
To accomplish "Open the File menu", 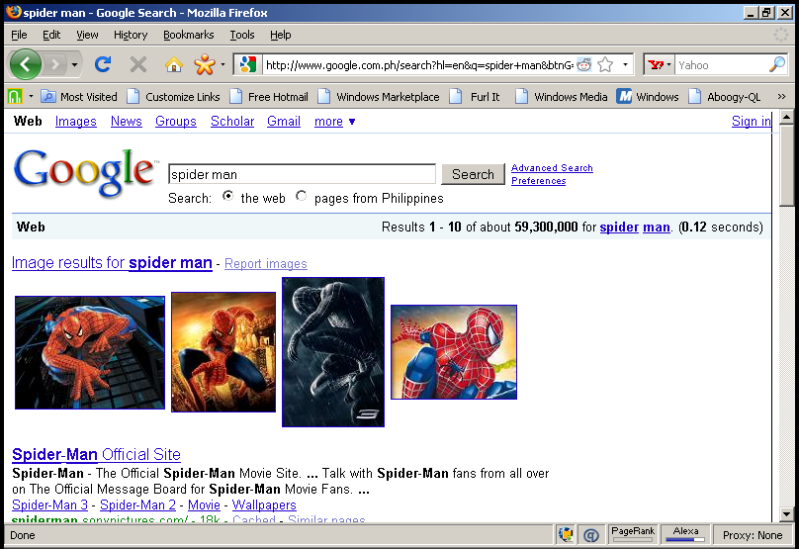I will pyautogui.click(x=19, y=35).
